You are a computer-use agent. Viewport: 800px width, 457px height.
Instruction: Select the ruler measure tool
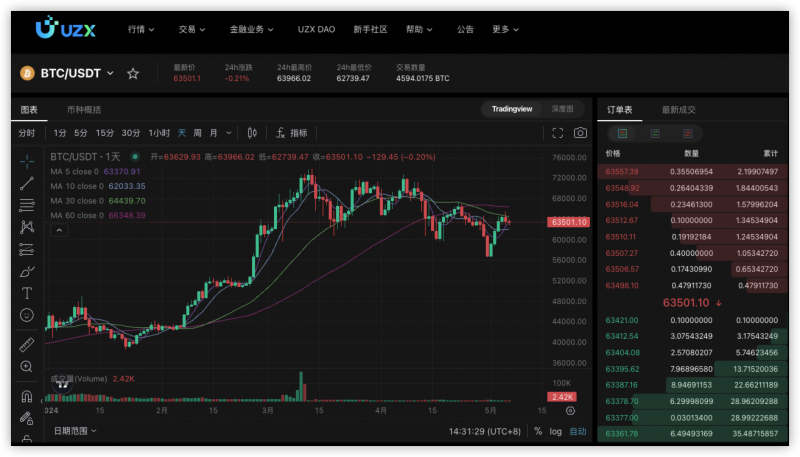pyautogui.click(x=27, y=345)
